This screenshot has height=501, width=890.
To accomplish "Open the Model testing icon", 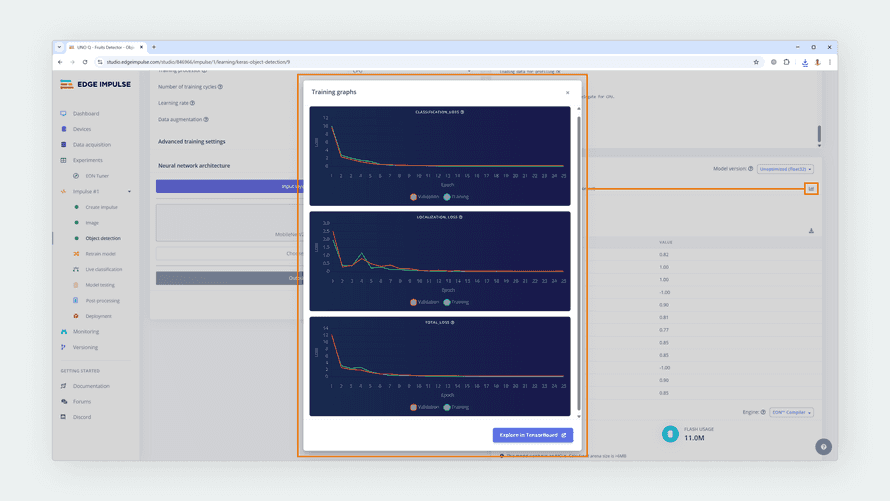I will click(x=76, y=285).
